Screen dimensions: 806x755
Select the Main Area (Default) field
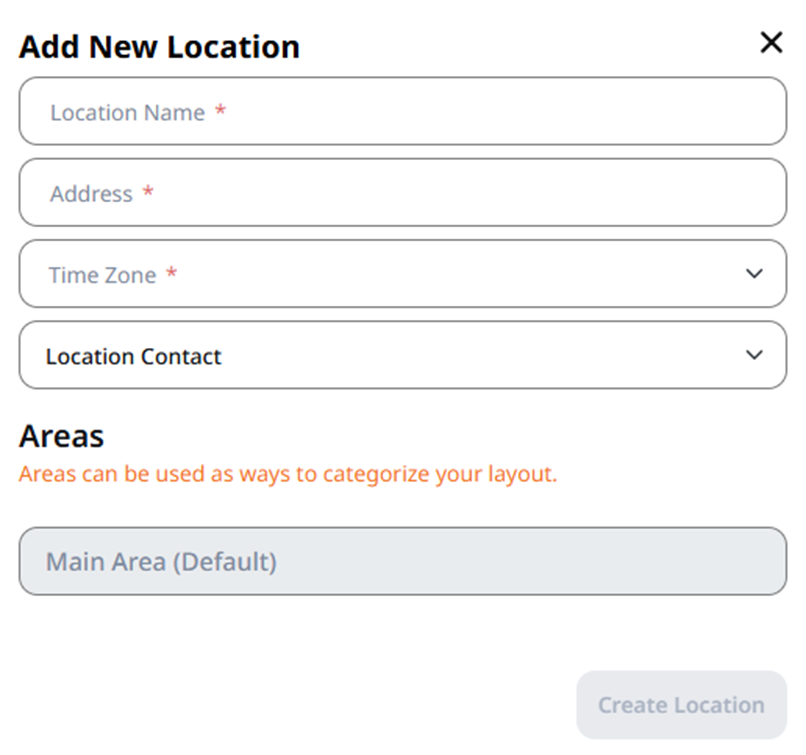[x=402, y=561]
